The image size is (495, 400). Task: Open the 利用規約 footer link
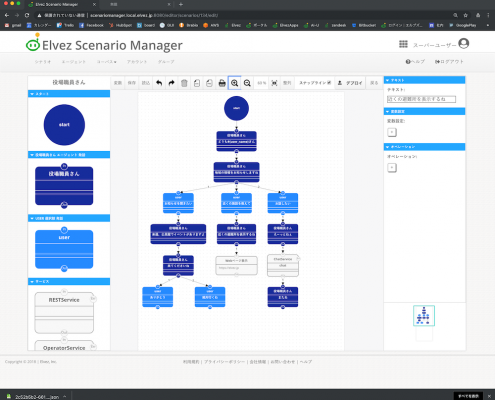tap(191, 362)
